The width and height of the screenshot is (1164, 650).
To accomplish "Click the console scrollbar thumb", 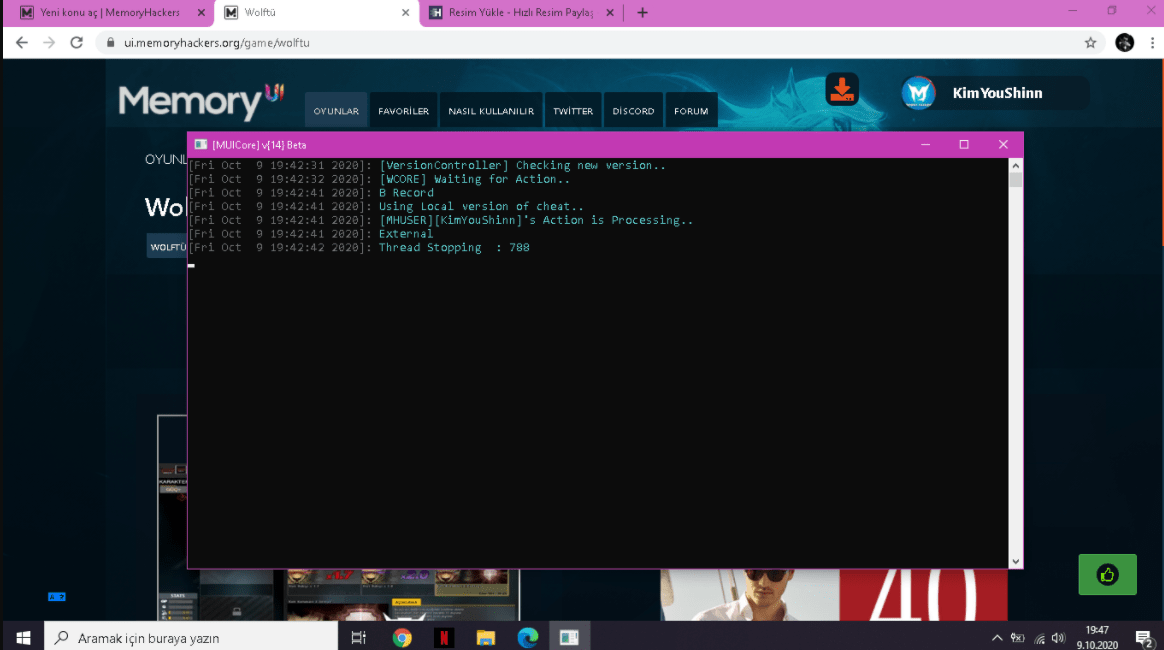I will [1016, 180].
